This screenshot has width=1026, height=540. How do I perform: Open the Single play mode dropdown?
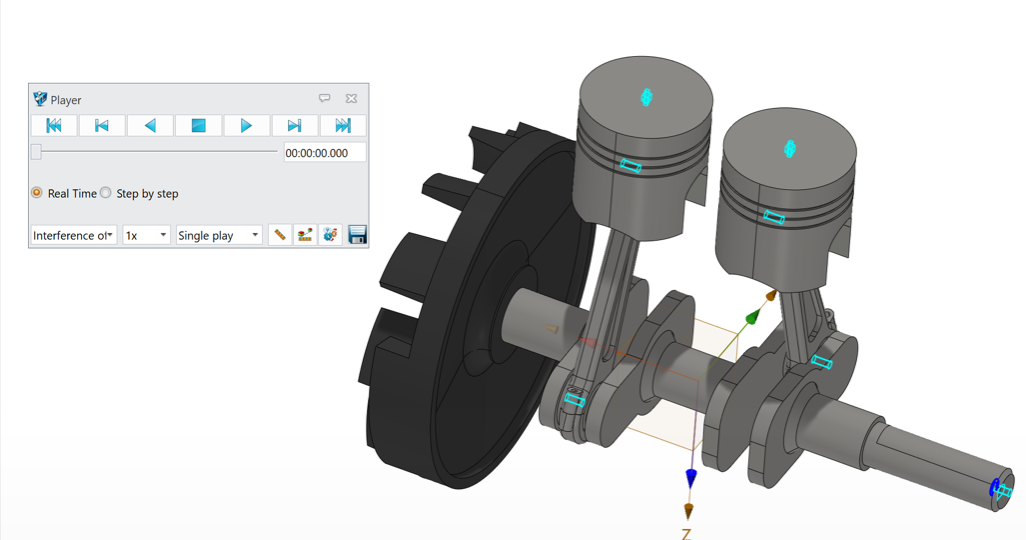coord(219,235)
